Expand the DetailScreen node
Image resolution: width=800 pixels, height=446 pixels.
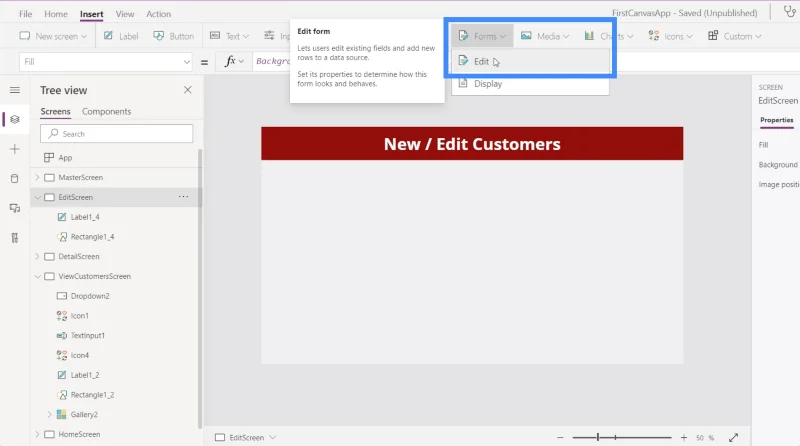coord(37,256)
